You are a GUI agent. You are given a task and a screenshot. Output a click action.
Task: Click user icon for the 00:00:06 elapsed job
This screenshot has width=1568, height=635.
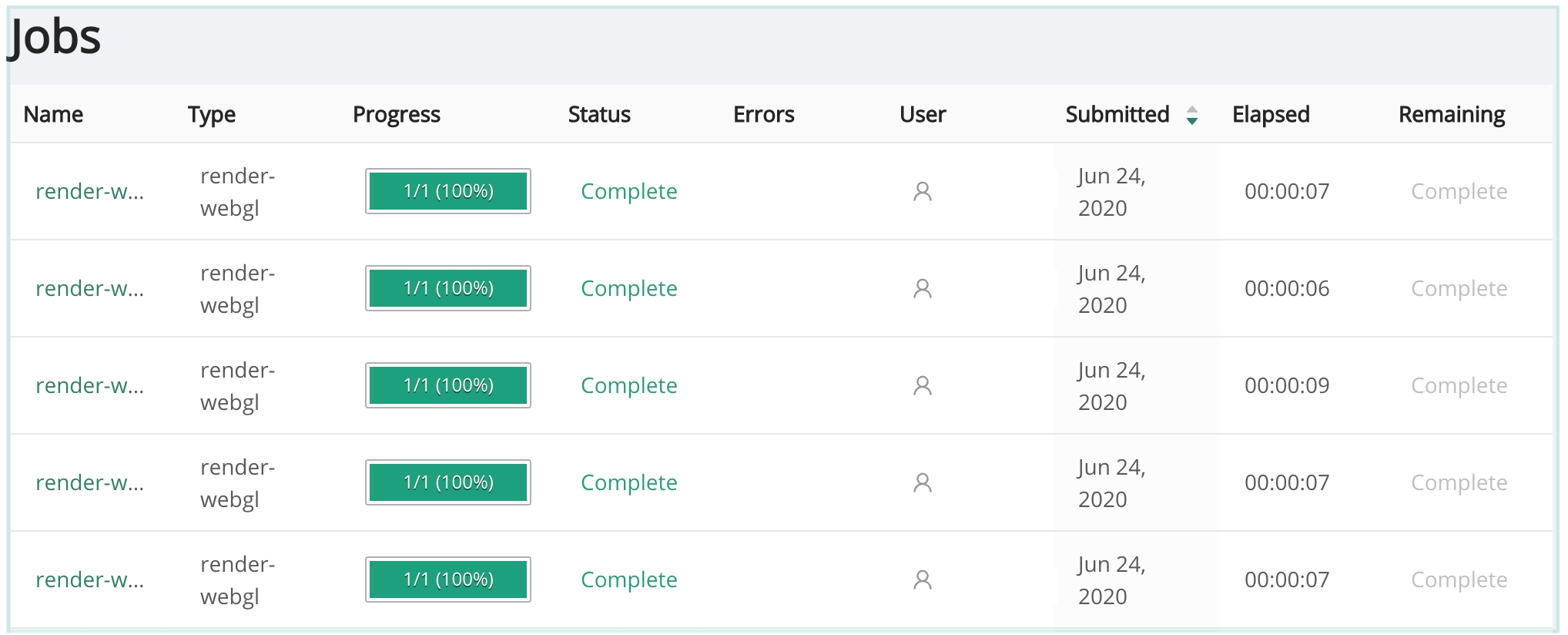pyautogui.click(x=922, y=288)
